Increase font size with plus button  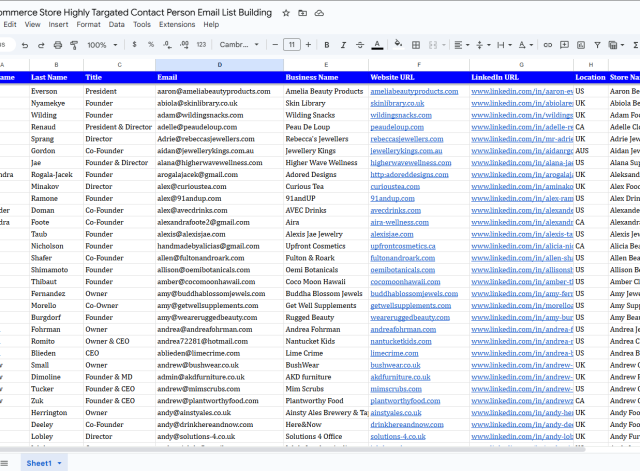[x=308, y=44]
